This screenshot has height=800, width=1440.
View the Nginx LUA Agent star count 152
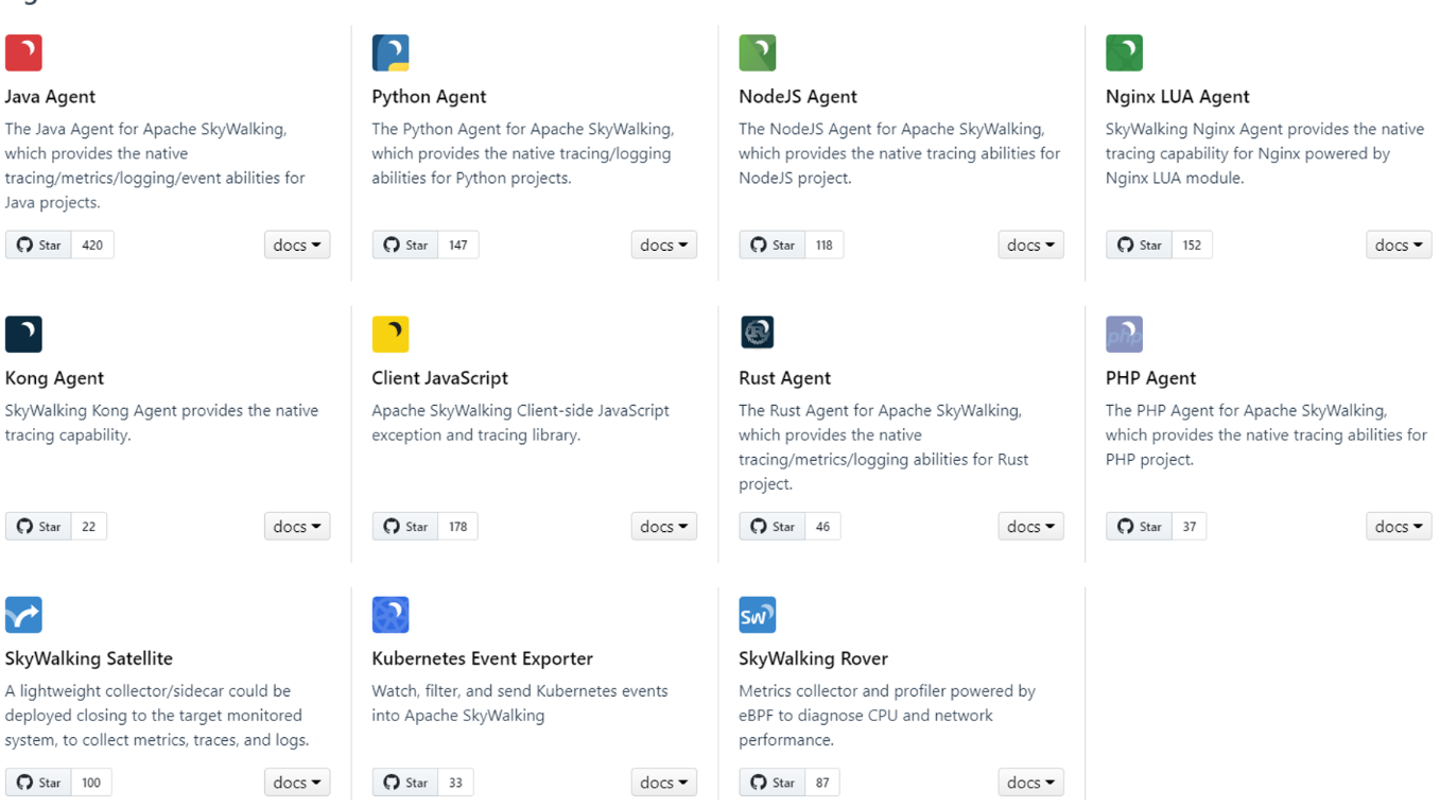(x=1192, y=245)
